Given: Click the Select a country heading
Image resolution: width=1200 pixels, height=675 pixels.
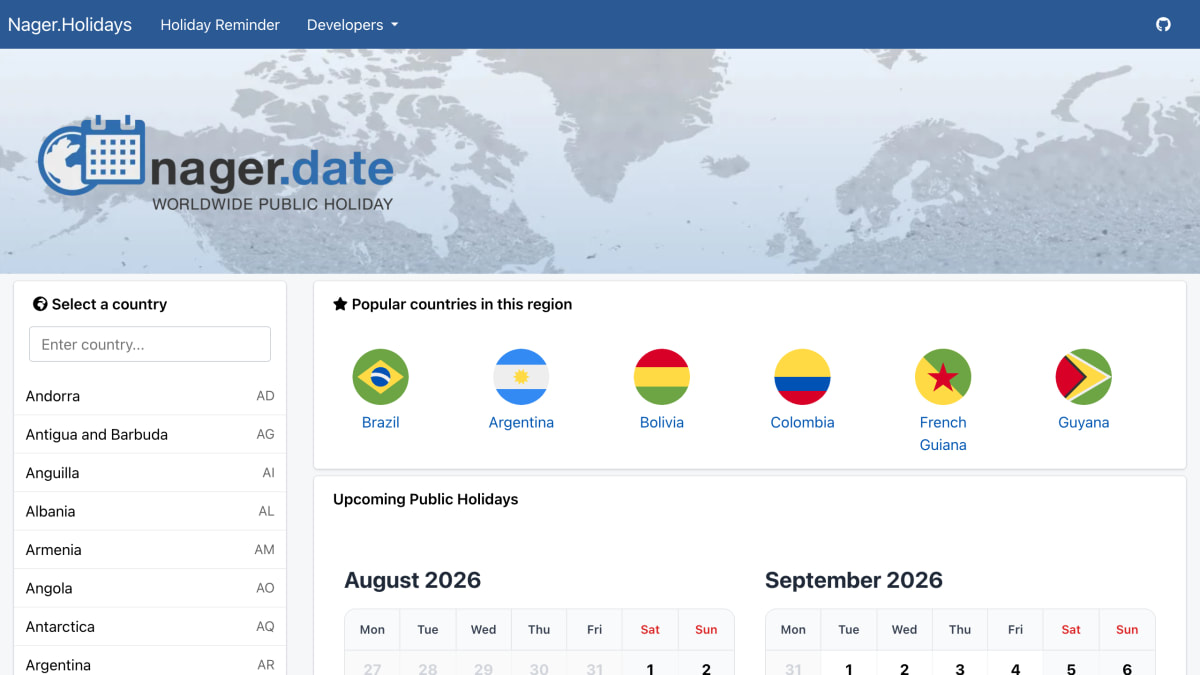Looking at the screenshot, I should click(100, 304).
